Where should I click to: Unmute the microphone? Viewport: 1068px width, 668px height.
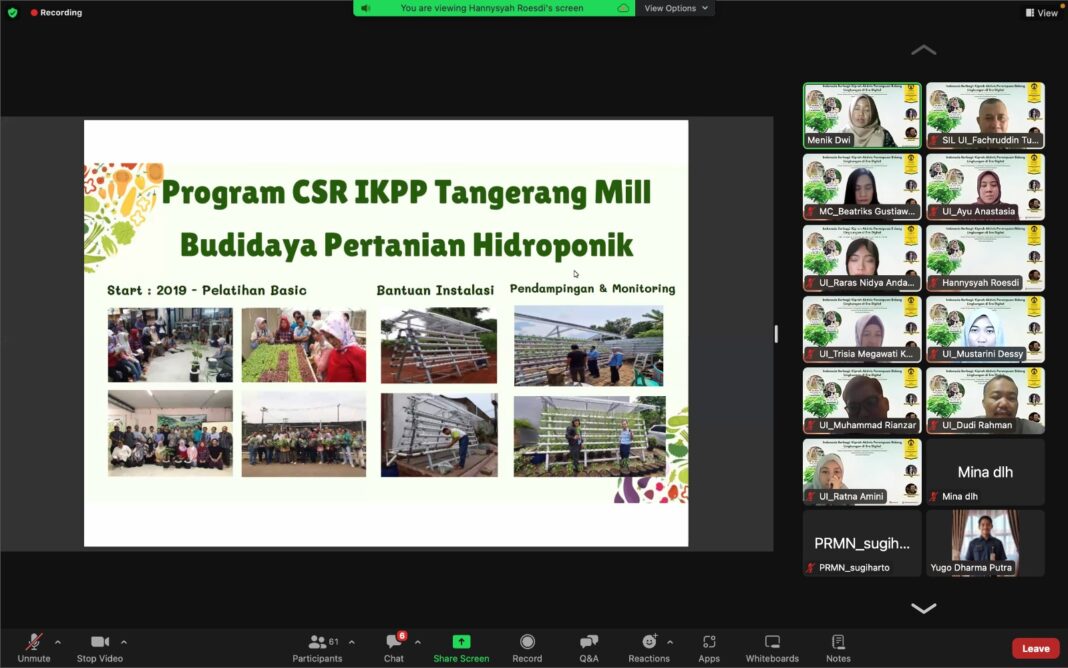point(34,647)
